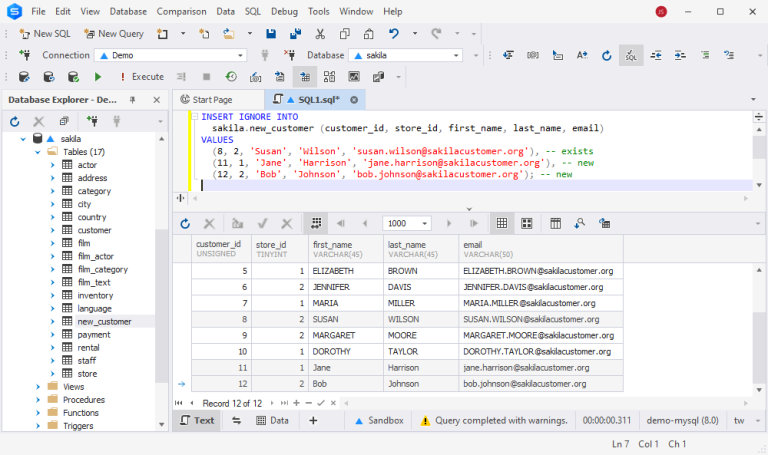This screenshot has width=768, height=455.
Task: Collapse the Tables (17) folder
Action: tap(38, 152)
